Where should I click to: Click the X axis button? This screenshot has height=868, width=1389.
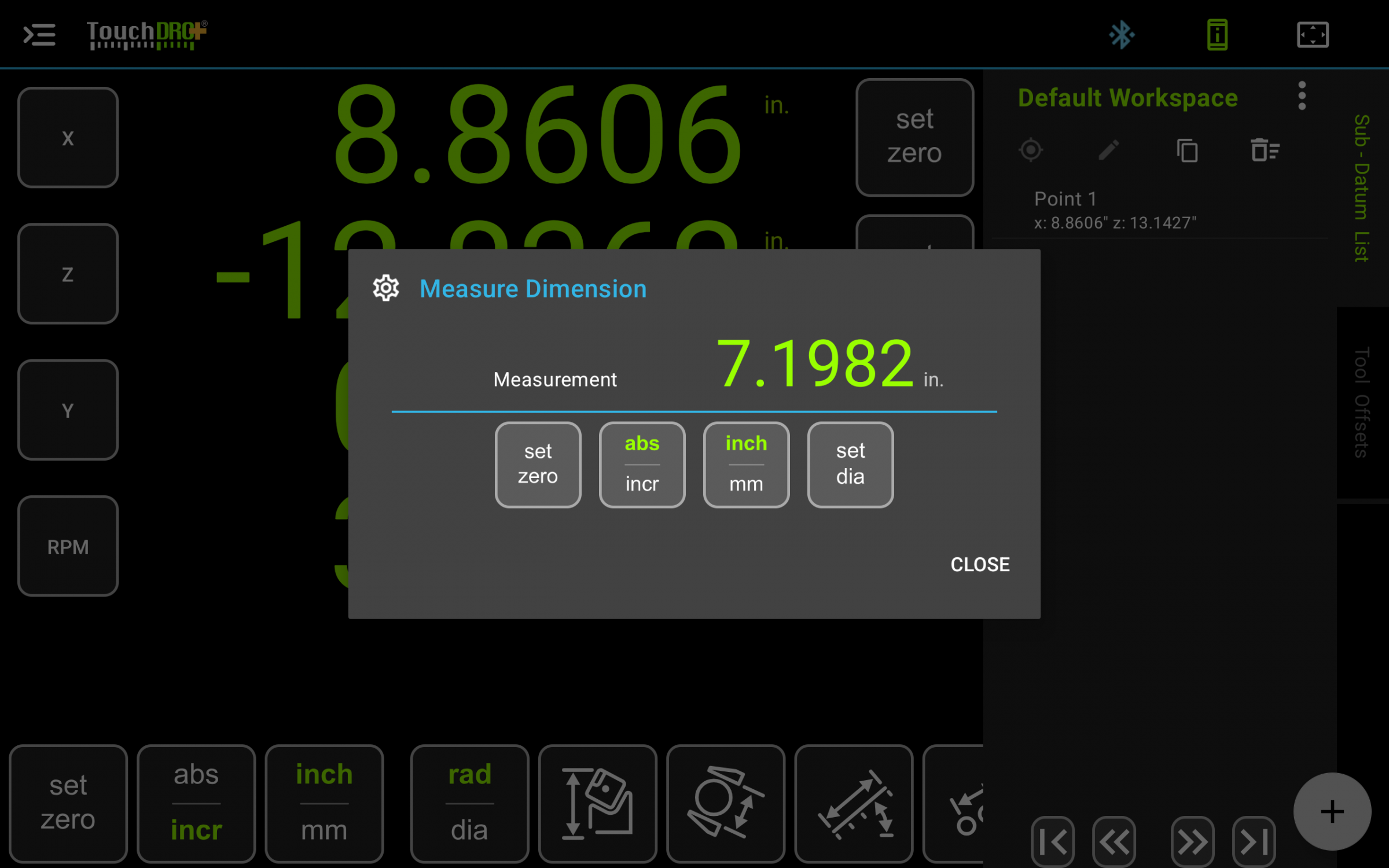point(68,138)
